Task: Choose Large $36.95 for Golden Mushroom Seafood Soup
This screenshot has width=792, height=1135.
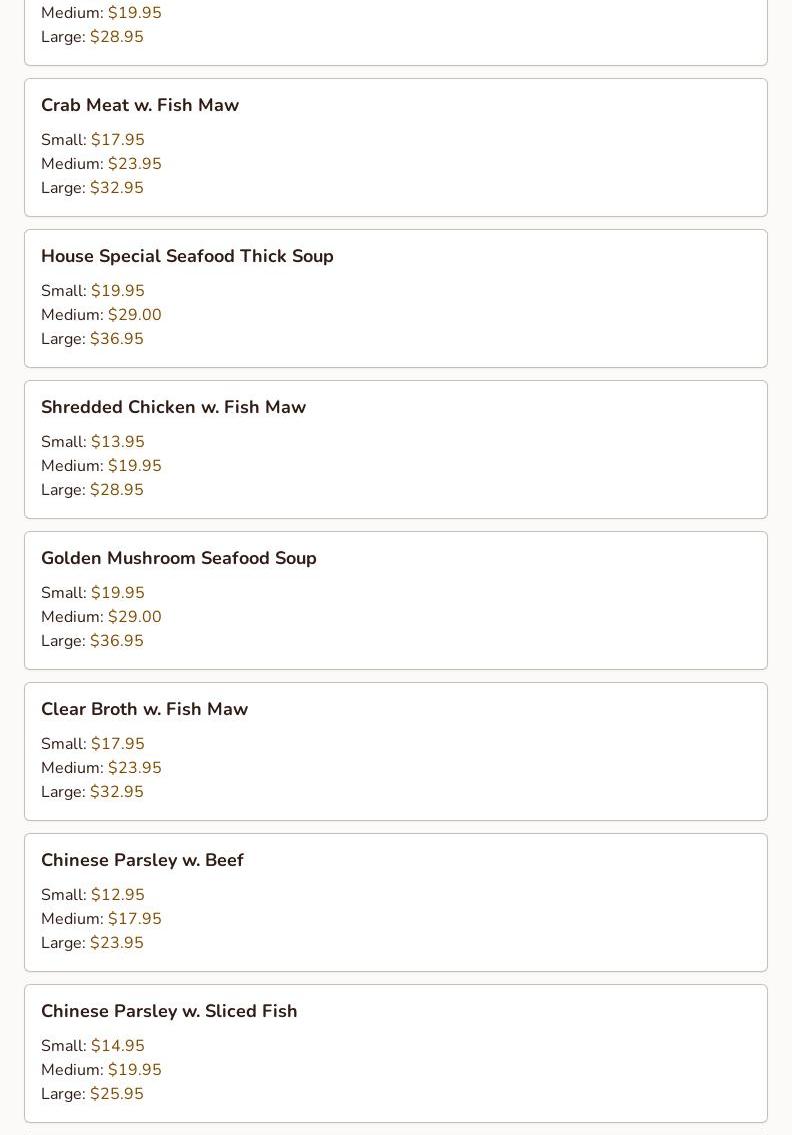Action: click(x=92, y=641)
